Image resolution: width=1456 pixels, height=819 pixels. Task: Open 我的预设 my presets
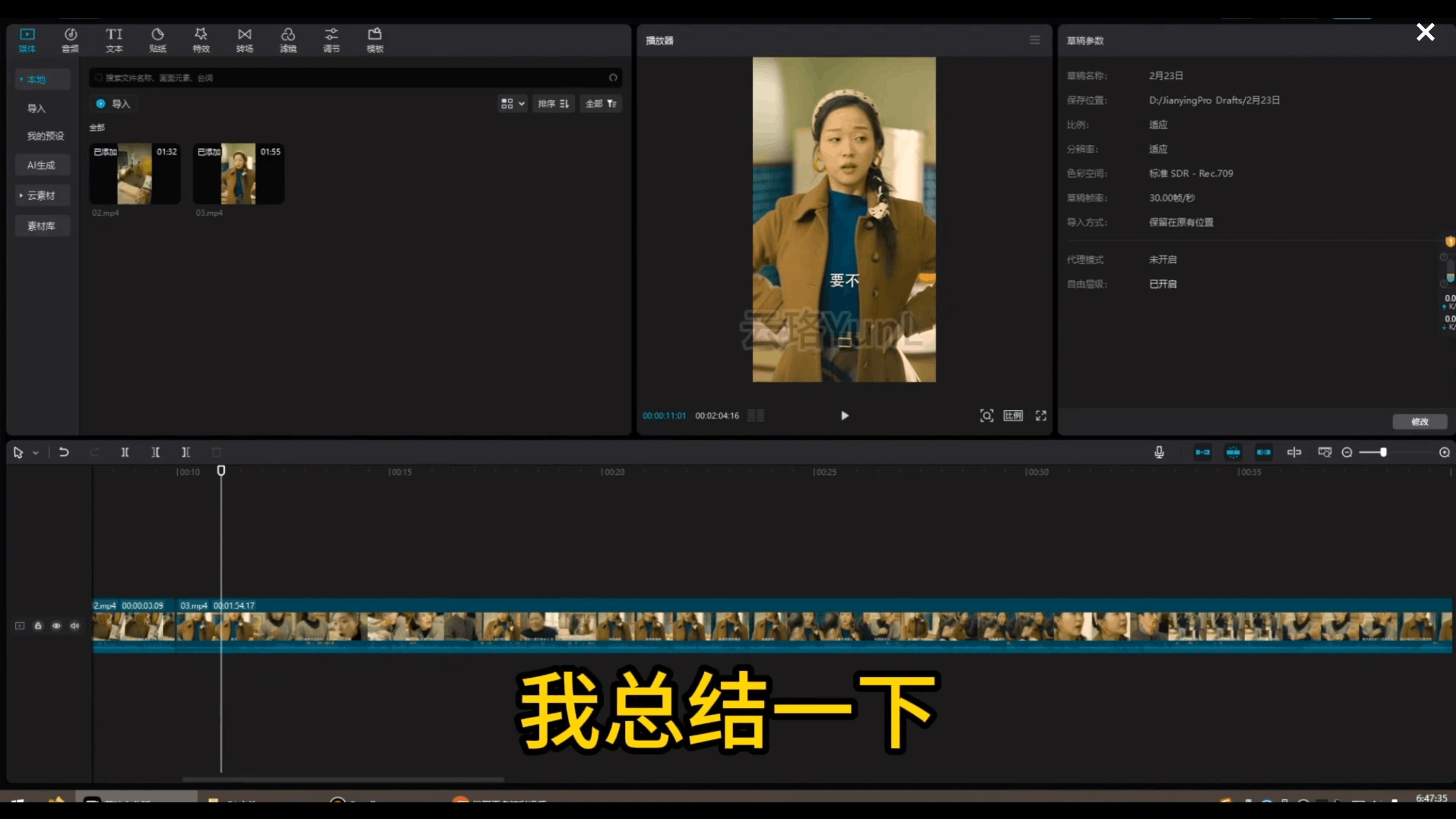[x=45, y=136]
